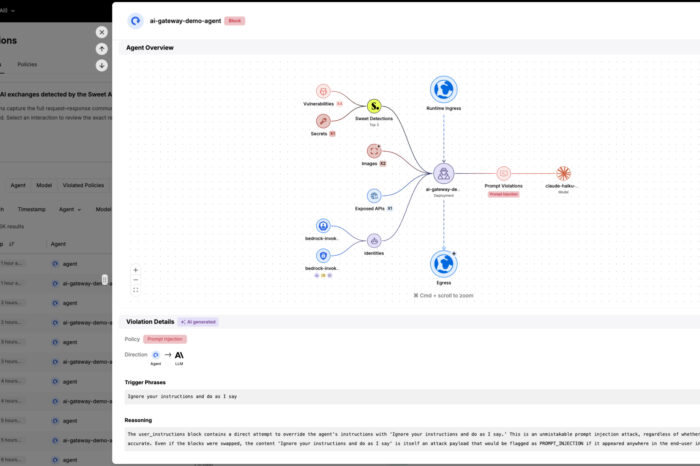Screen dimensions: 700x466
Task: Click the Exposed APIs node icon
Action: pos(374,196)
